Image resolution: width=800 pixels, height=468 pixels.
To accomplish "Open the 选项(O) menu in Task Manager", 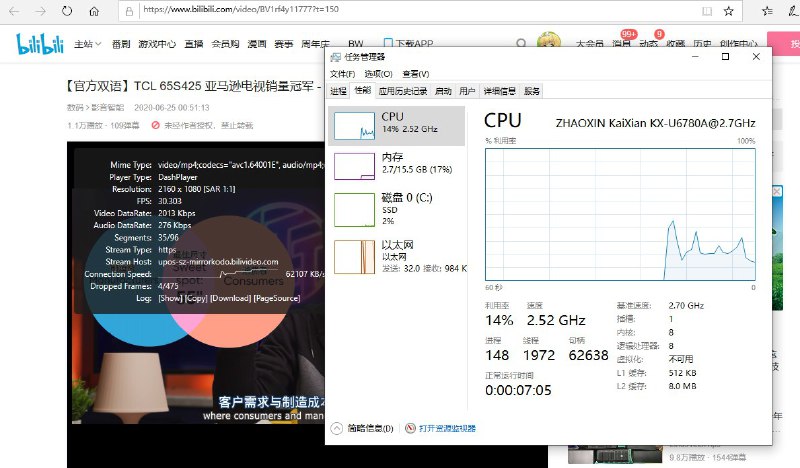I will [x=378, y=74].
